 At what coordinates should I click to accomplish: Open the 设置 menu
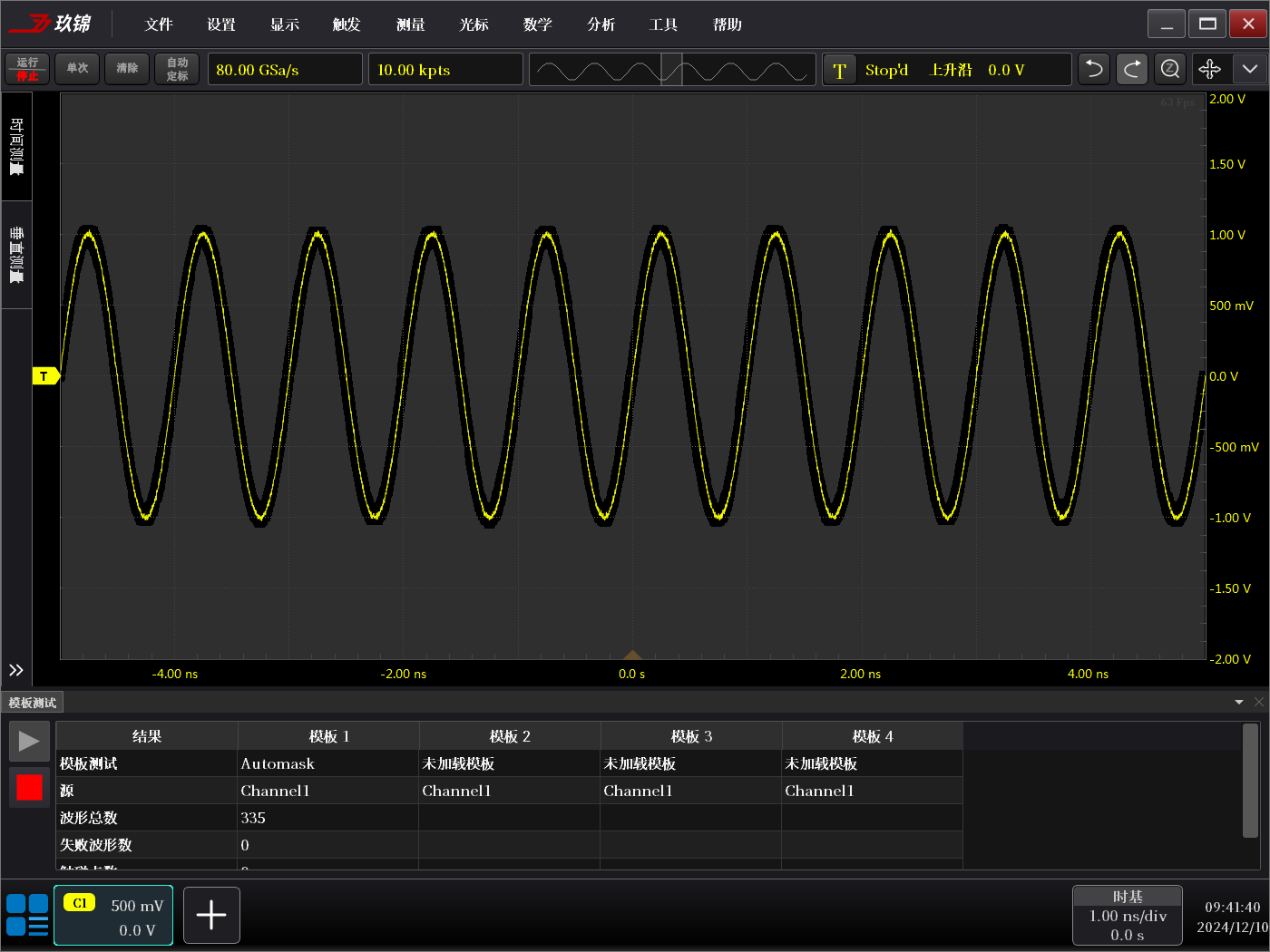(221, 24)
